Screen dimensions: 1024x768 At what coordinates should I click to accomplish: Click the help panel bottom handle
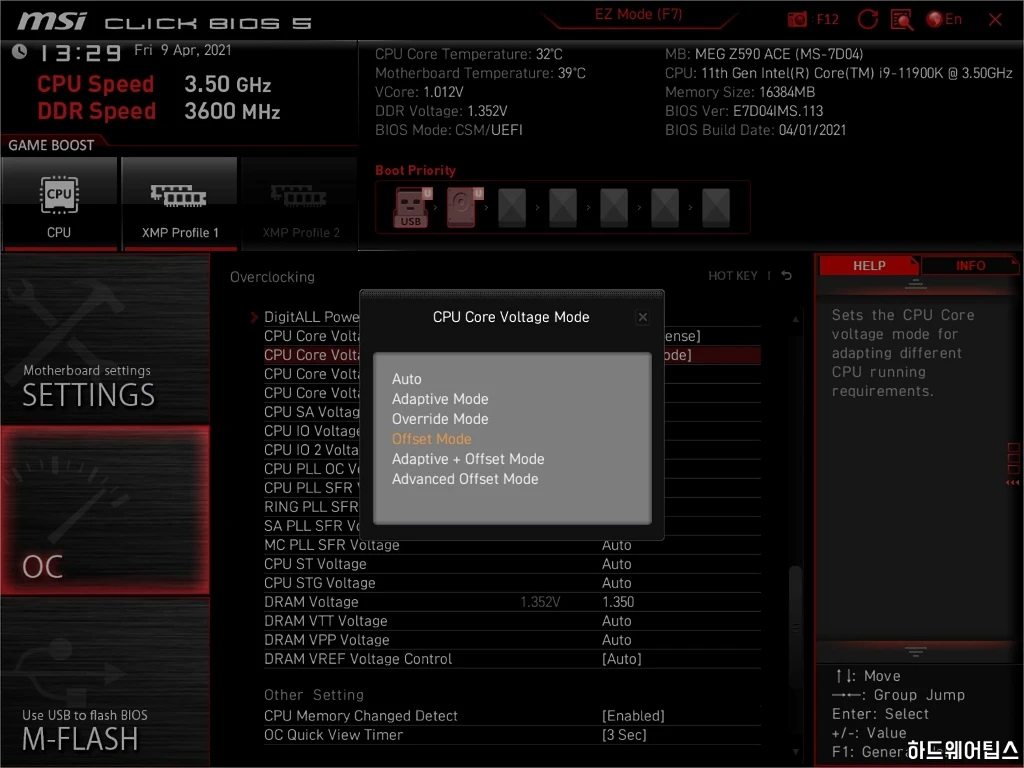coord(916,651)
